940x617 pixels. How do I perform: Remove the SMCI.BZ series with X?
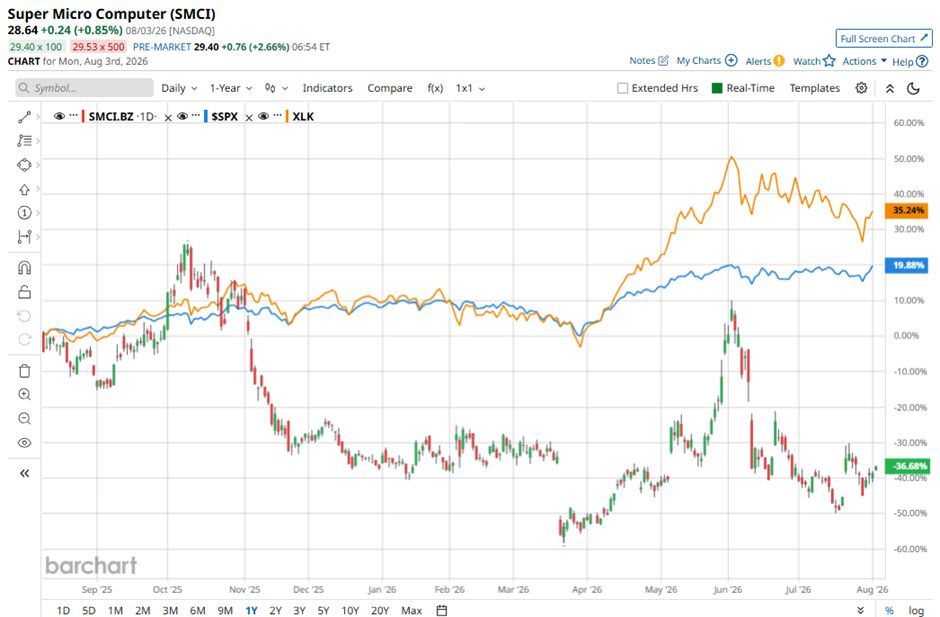tap(168, 118)
